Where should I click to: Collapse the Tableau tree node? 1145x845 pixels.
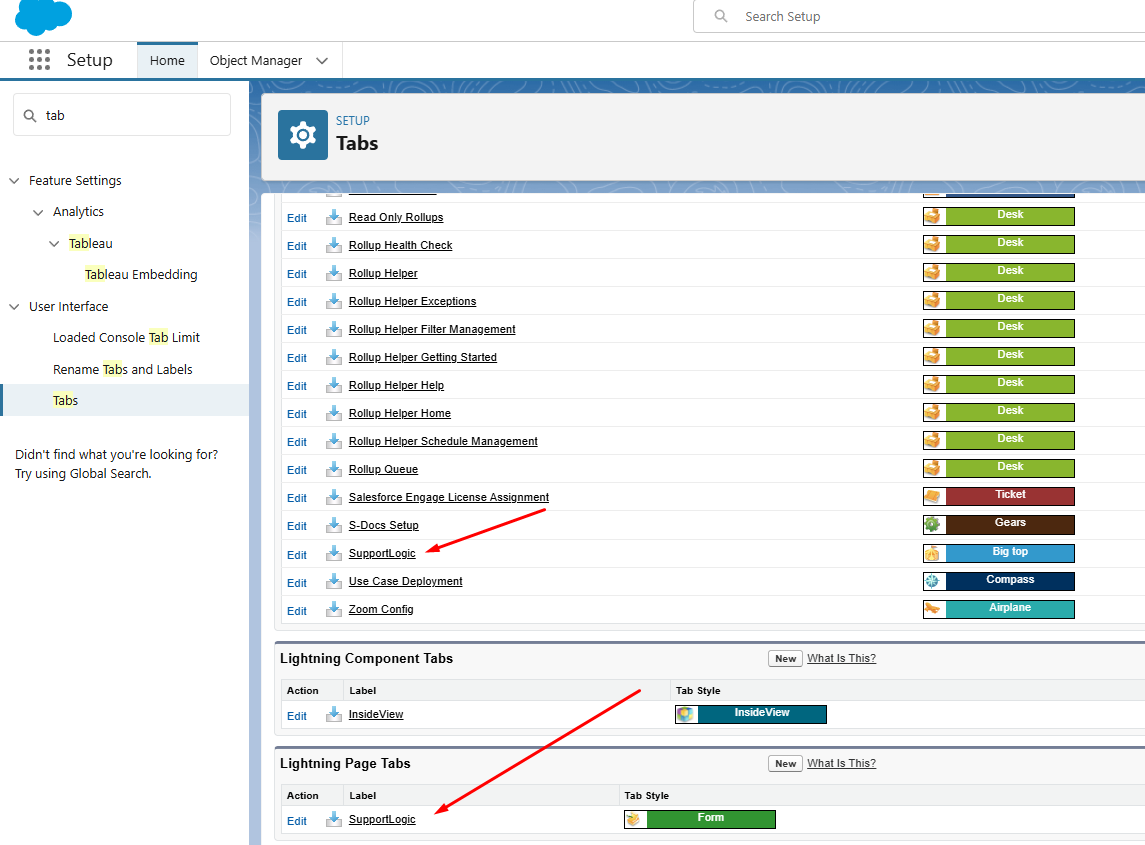[x=54, y=243]
